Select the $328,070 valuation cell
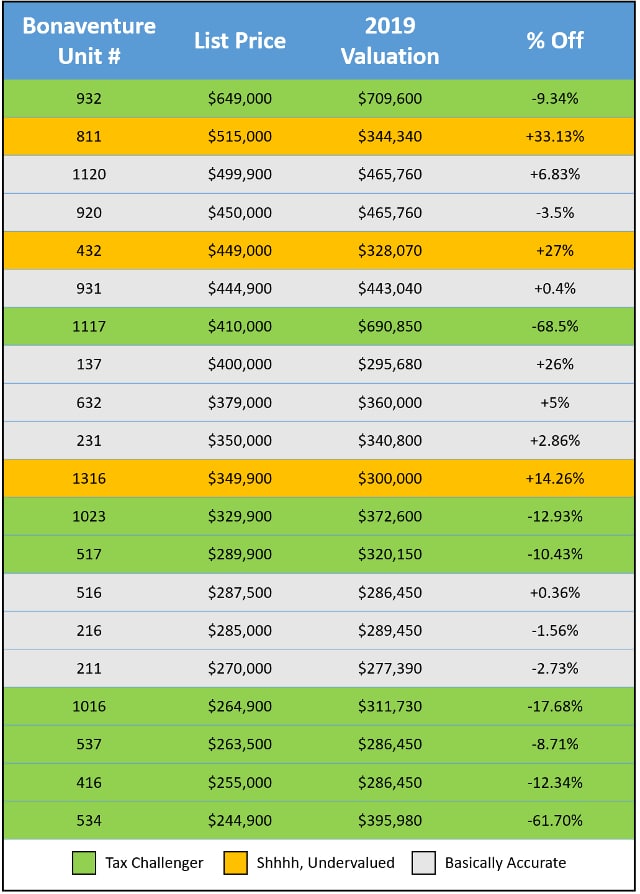Image resolution: width=640 pixels, height=894 pixels. pos(390,250)
